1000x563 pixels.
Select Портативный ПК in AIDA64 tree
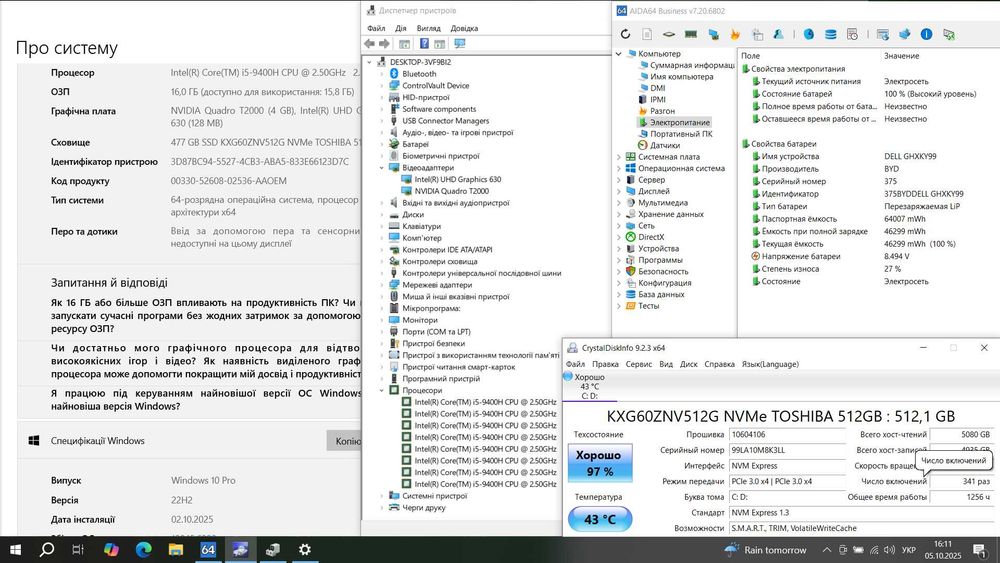click(681, 134)
